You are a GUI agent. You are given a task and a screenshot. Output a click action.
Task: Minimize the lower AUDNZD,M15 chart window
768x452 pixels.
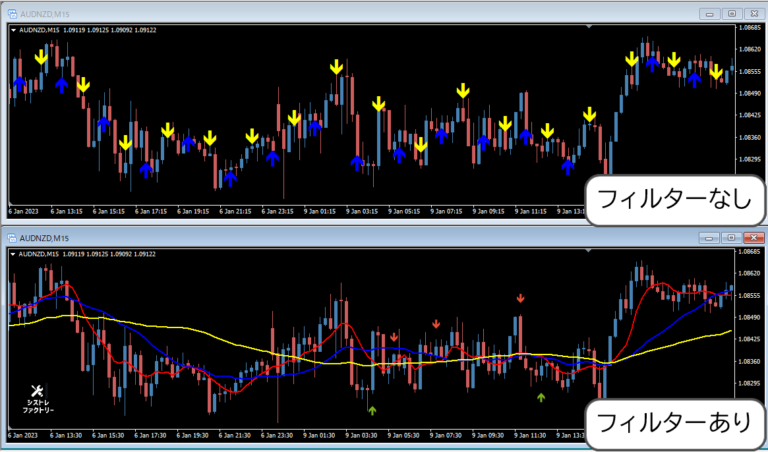(709, 238)
